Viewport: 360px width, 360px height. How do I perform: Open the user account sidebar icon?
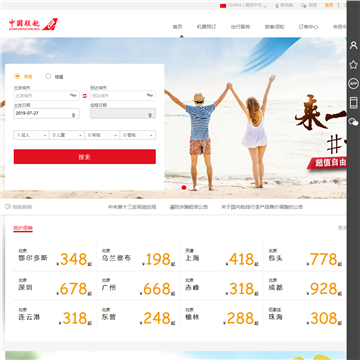click(353, 45)
